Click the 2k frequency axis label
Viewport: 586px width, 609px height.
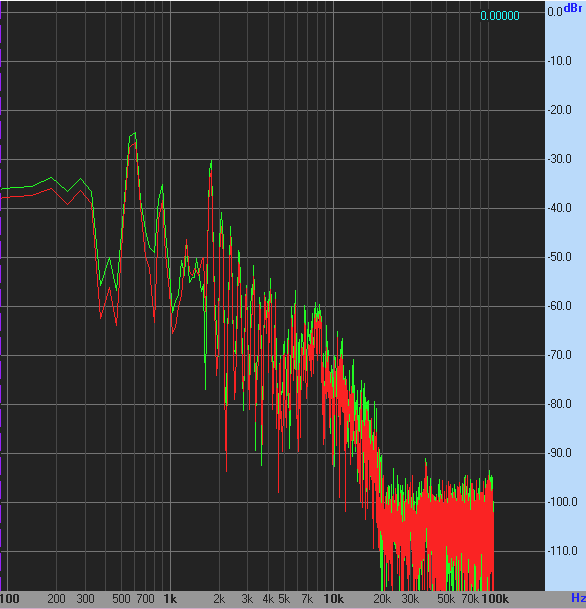pyautogui.click(x=219, y=599)
